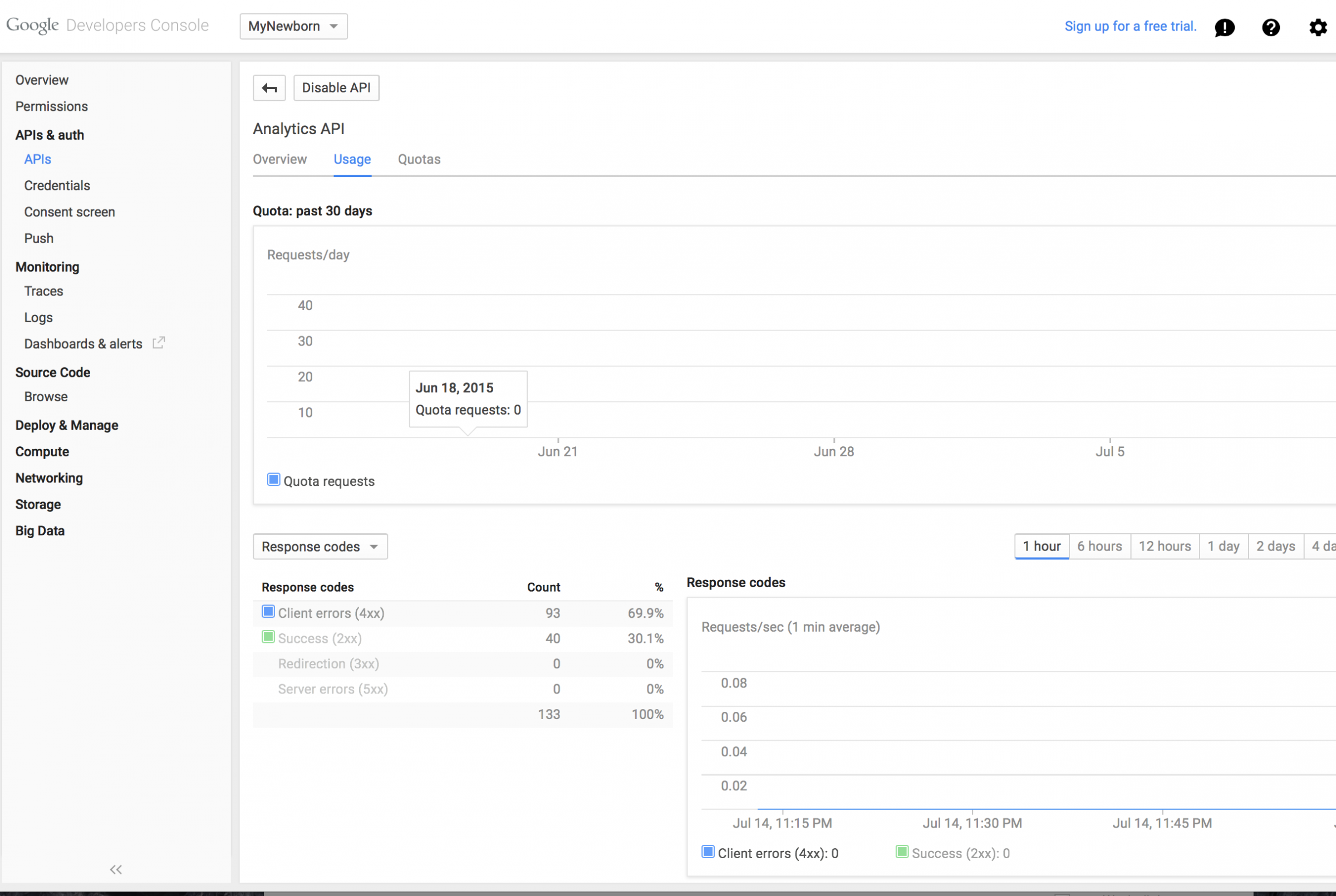The image size is (1336, 896).
Task: Click external link icon beside Dashboards & alerts
Action: pos(159,343)
